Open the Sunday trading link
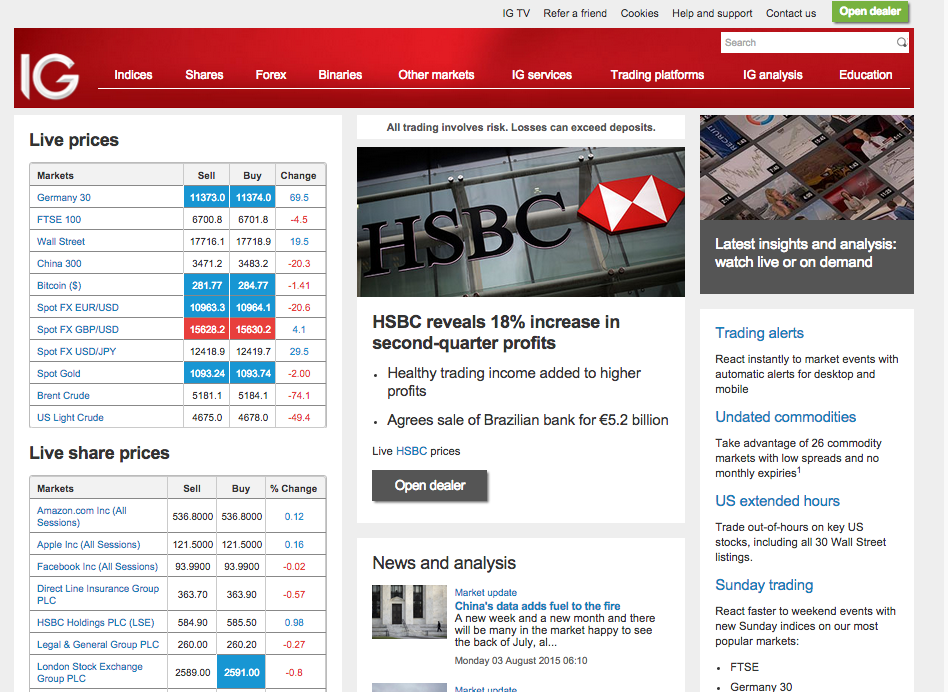Viewport: 948px width, 692px height. (764, 586)
